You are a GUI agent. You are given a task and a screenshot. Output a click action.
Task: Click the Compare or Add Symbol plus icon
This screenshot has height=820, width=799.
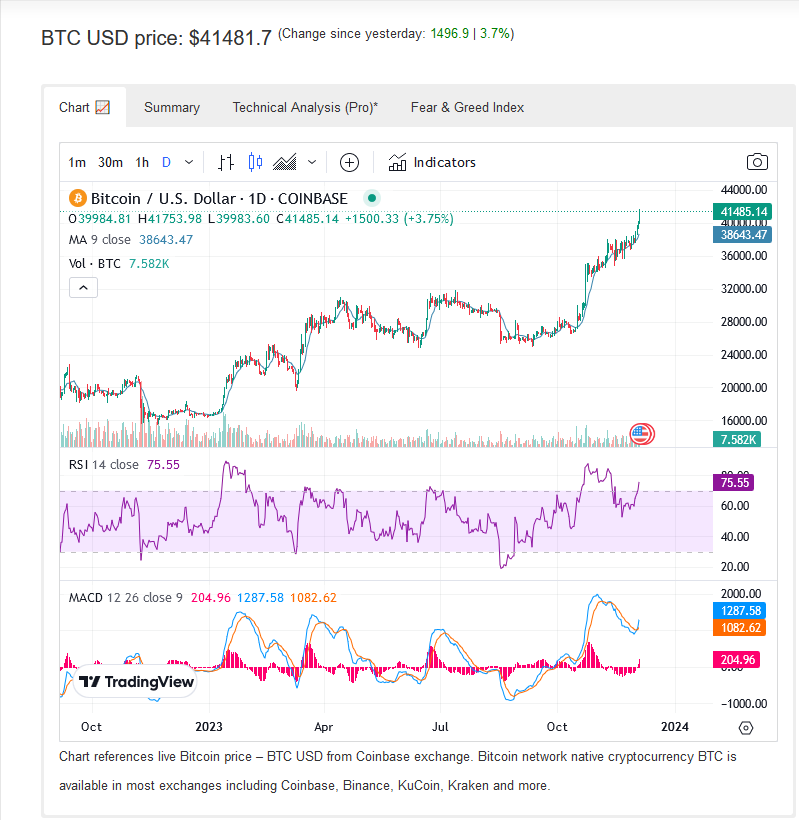(x=349, y=163)
